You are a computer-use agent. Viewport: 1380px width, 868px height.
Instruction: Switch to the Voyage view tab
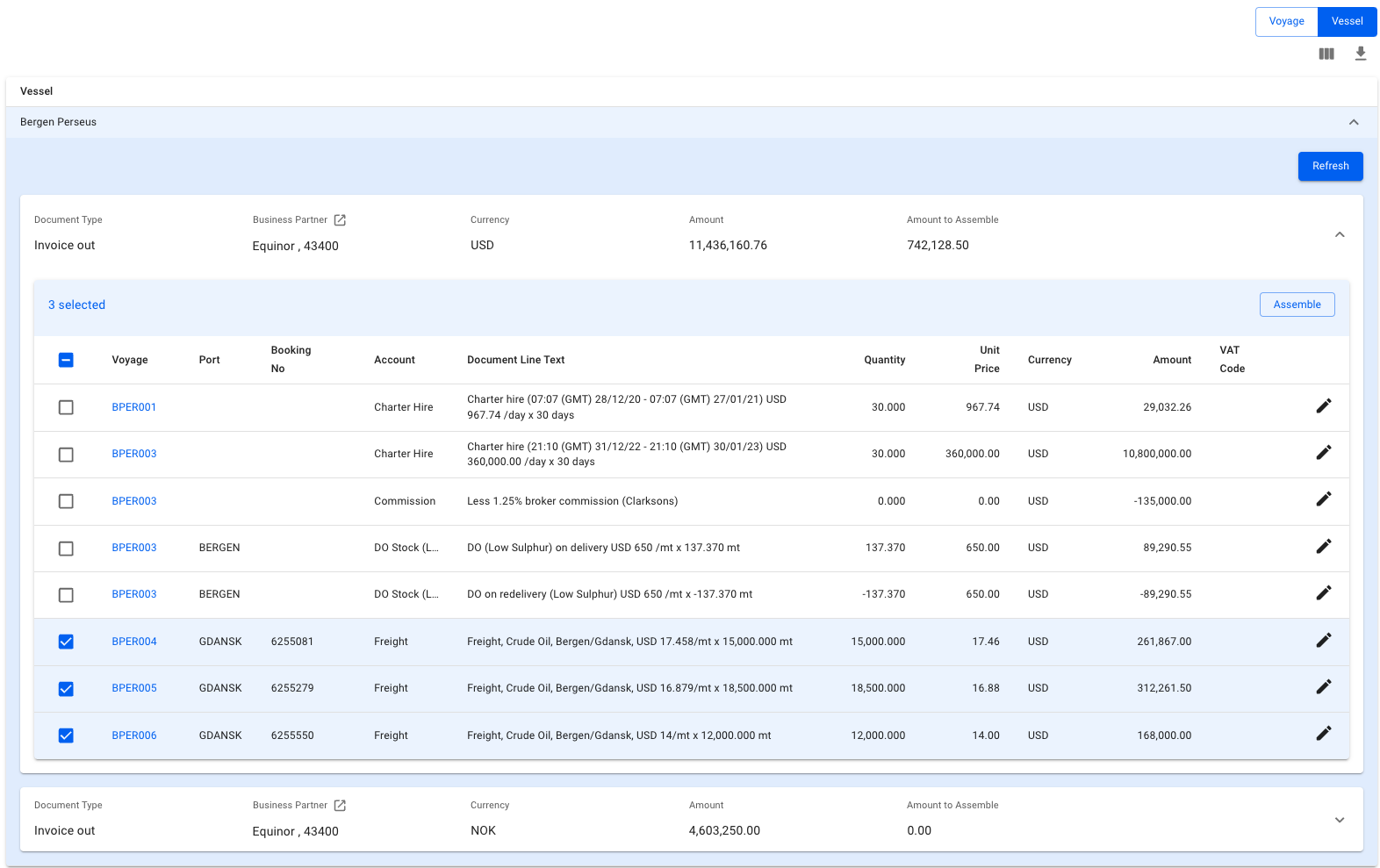1286,22
